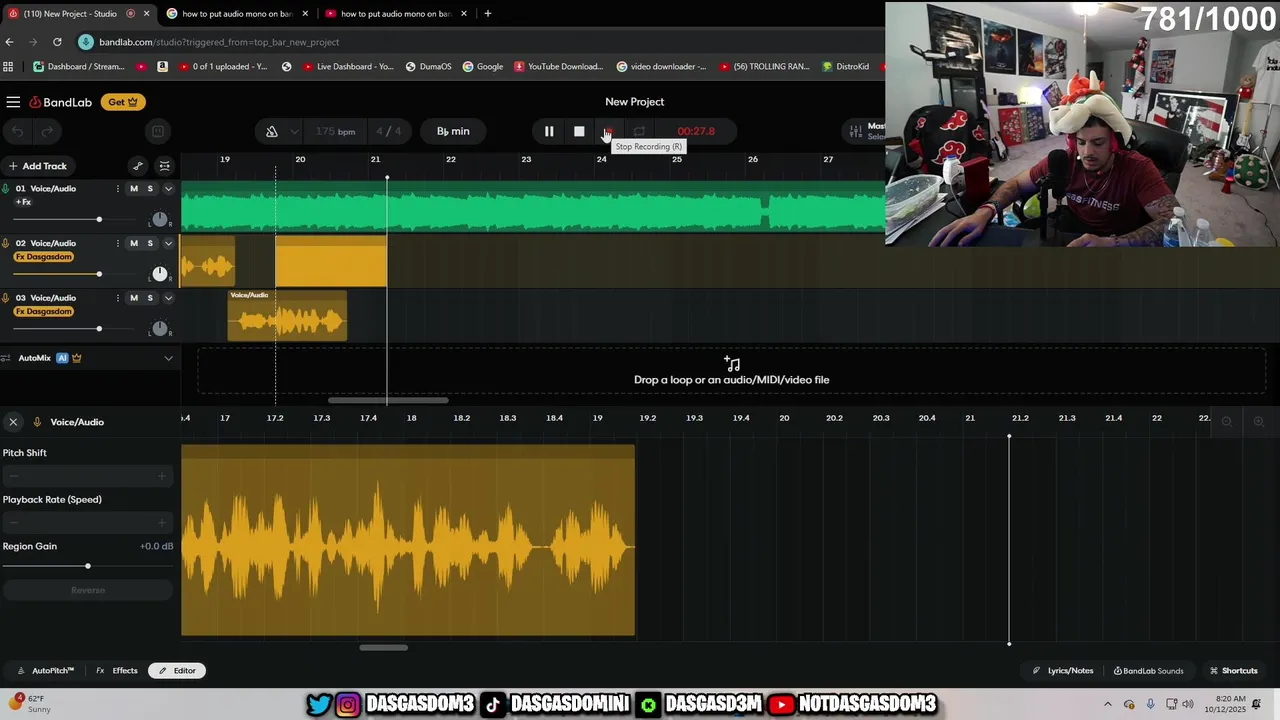This screenshot has height=720, width=1280.
Task: Expand track 02 options chevron
Action: pos(168,243)
